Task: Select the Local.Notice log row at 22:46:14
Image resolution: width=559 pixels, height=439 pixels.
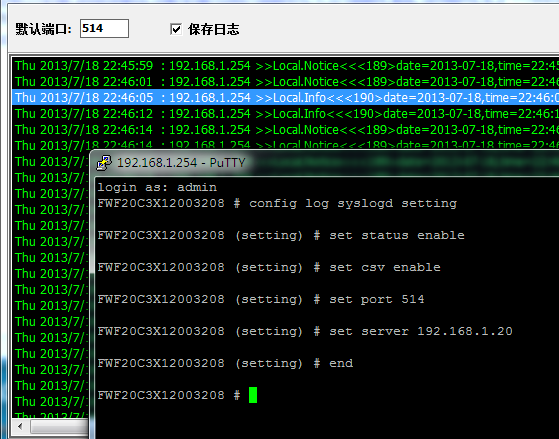Action: tap(286, 130)
